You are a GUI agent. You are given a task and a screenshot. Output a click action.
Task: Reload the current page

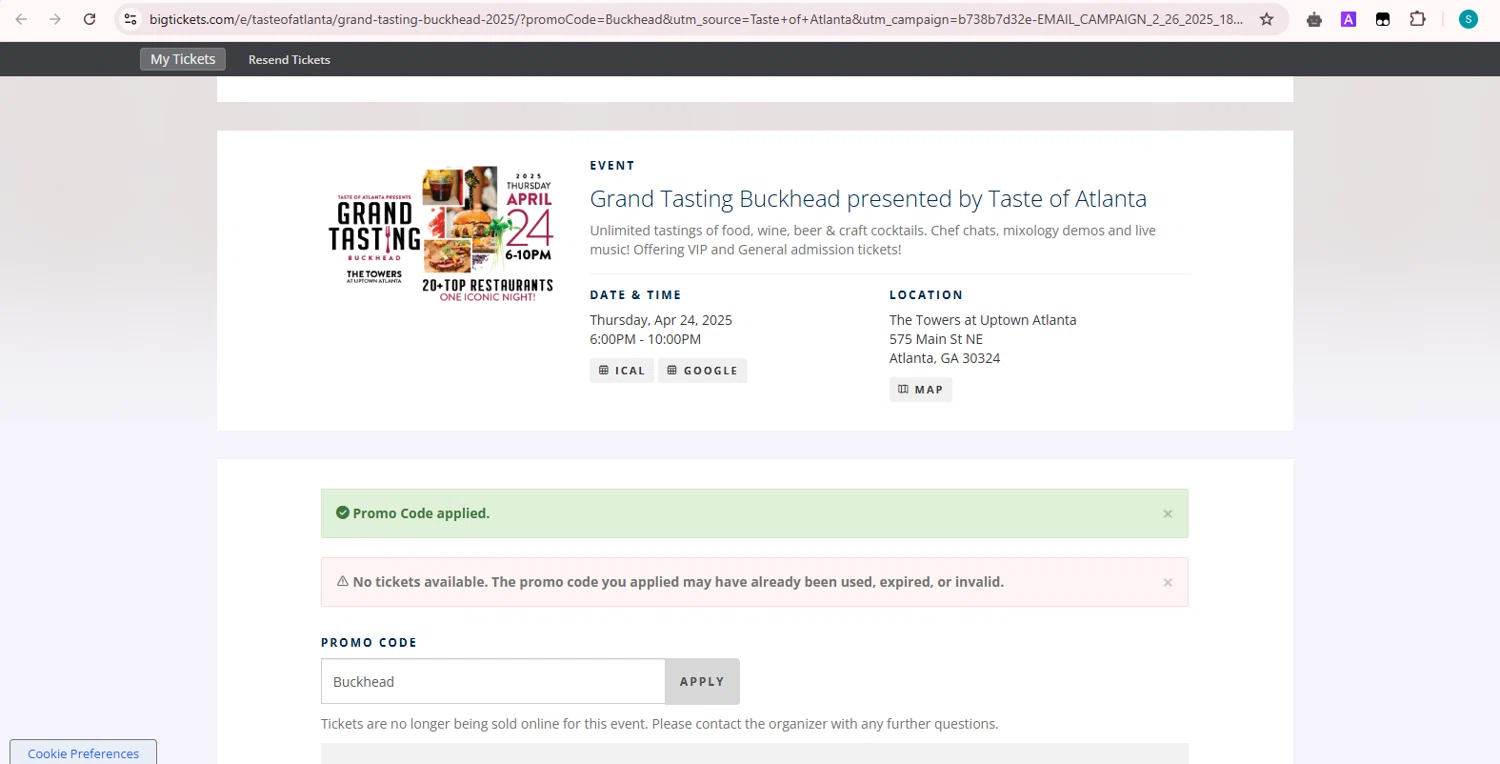pyautogui.click(x=89, y=19)
